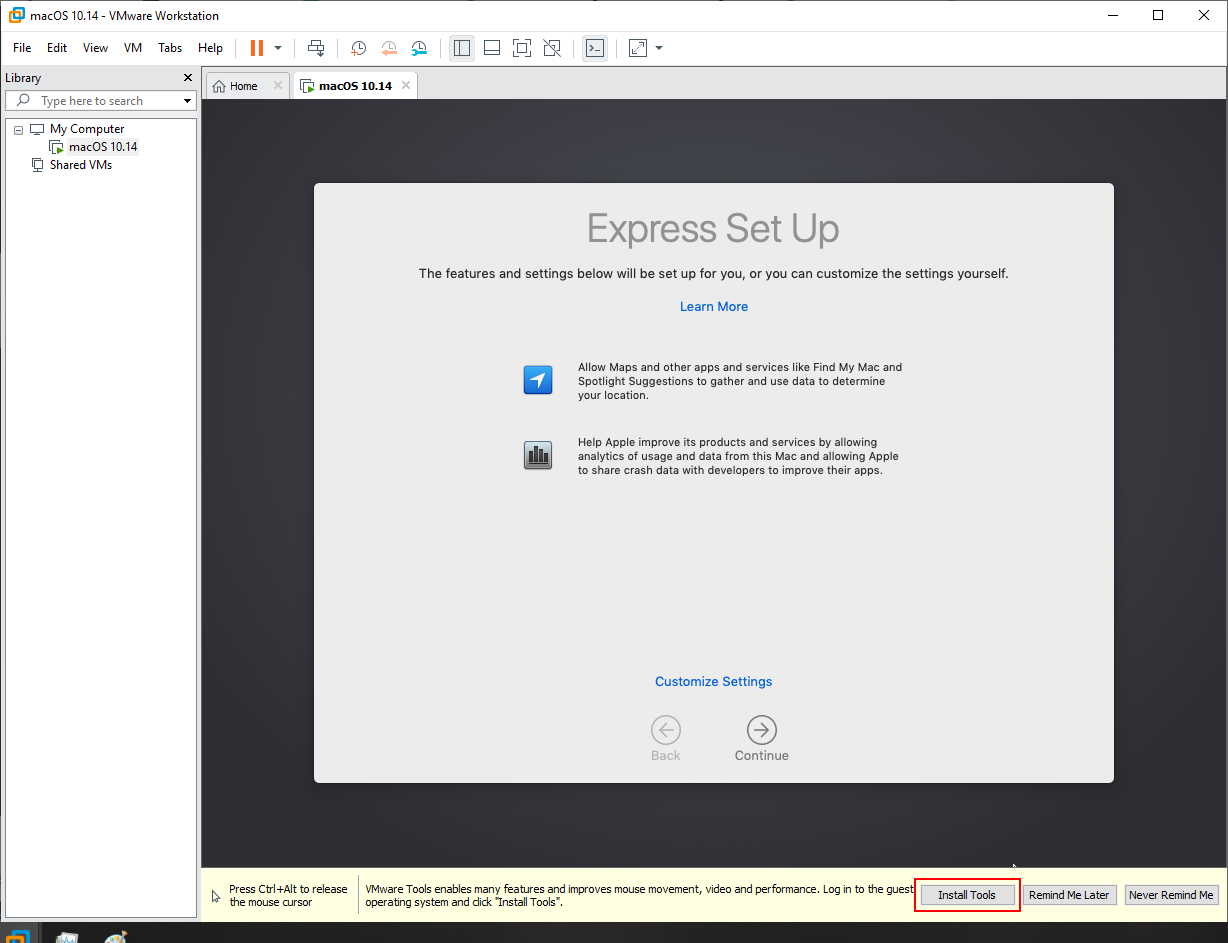Switch the VM to full screen mode
Viewport: 1228px width, 943px height.
[522, 47]
